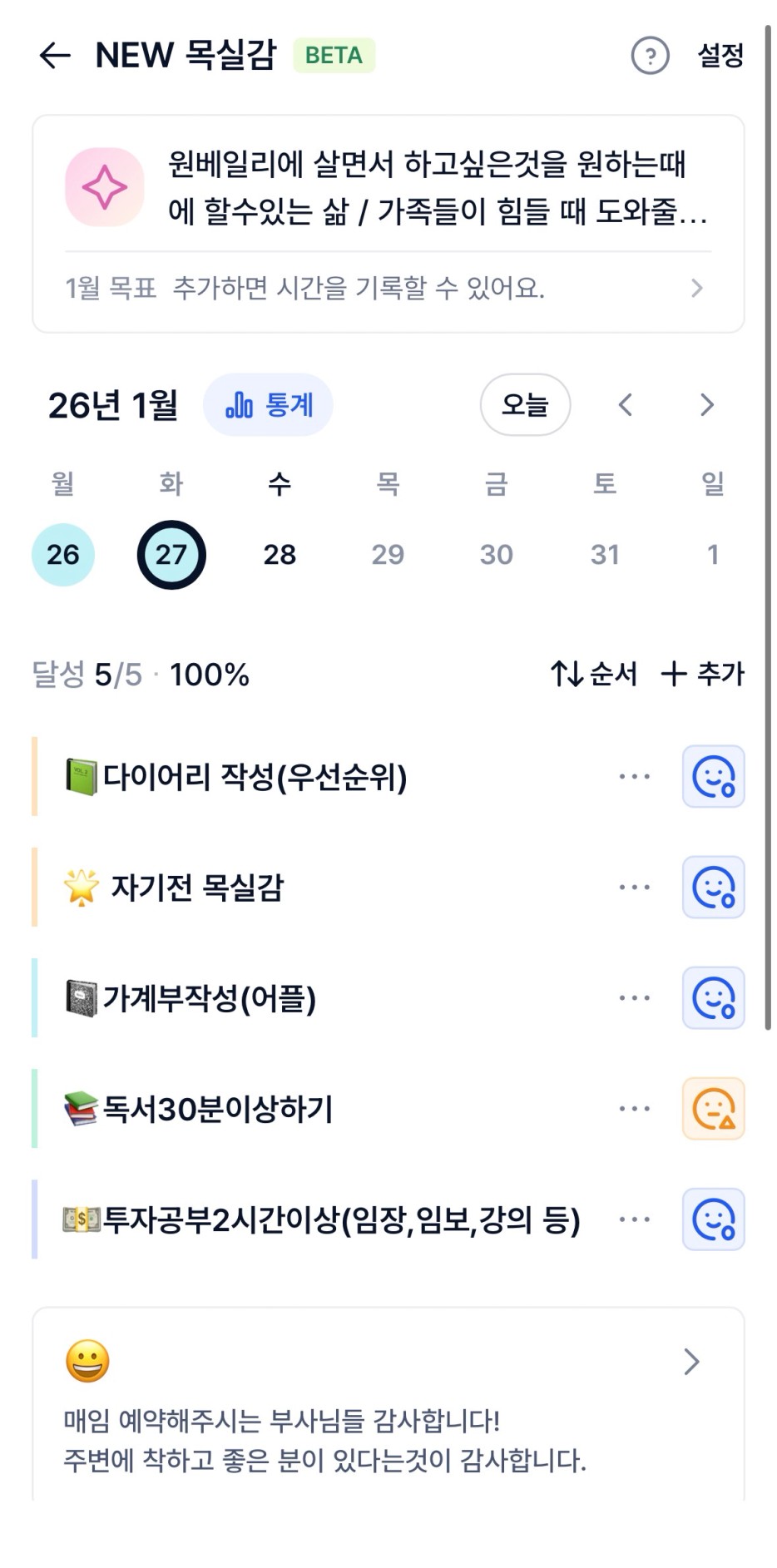The width and height of the screenshot is (777, 1568).
Task: Open 설정 settings
Action: point(720,56)
